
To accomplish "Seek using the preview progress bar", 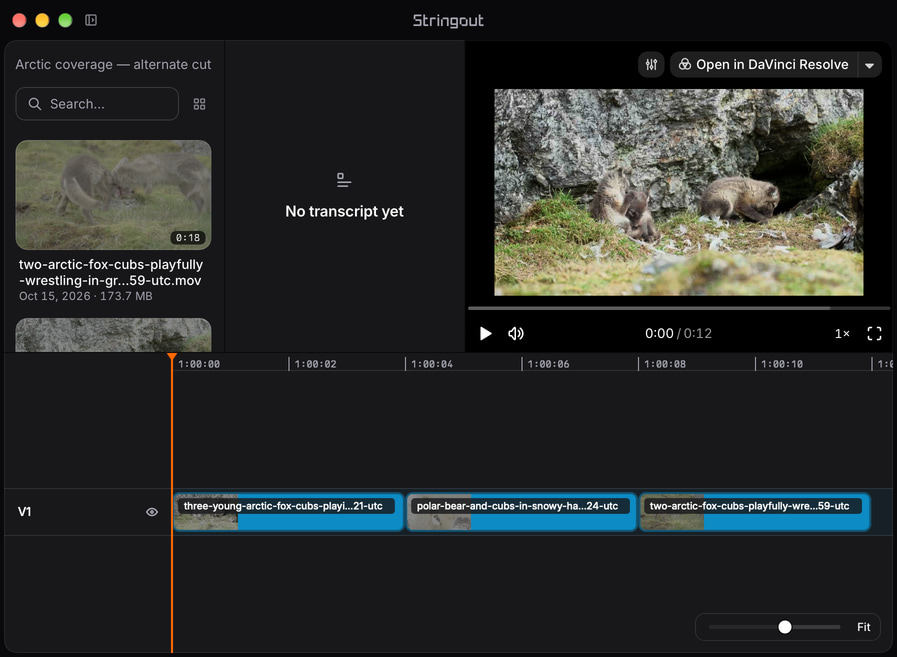I will (678, 308).
